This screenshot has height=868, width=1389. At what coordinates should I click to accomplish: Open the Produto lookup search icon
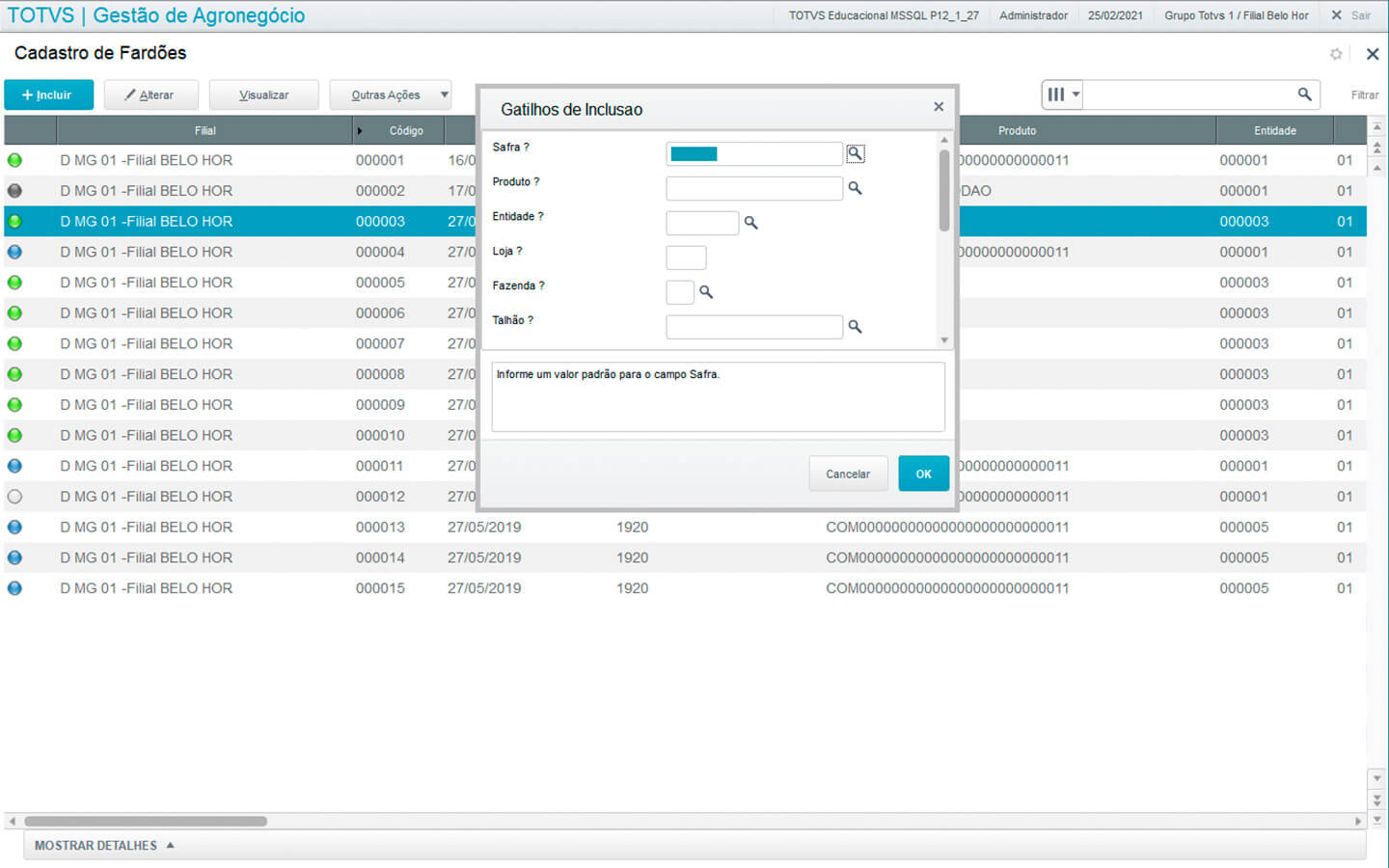click(855, 188)
